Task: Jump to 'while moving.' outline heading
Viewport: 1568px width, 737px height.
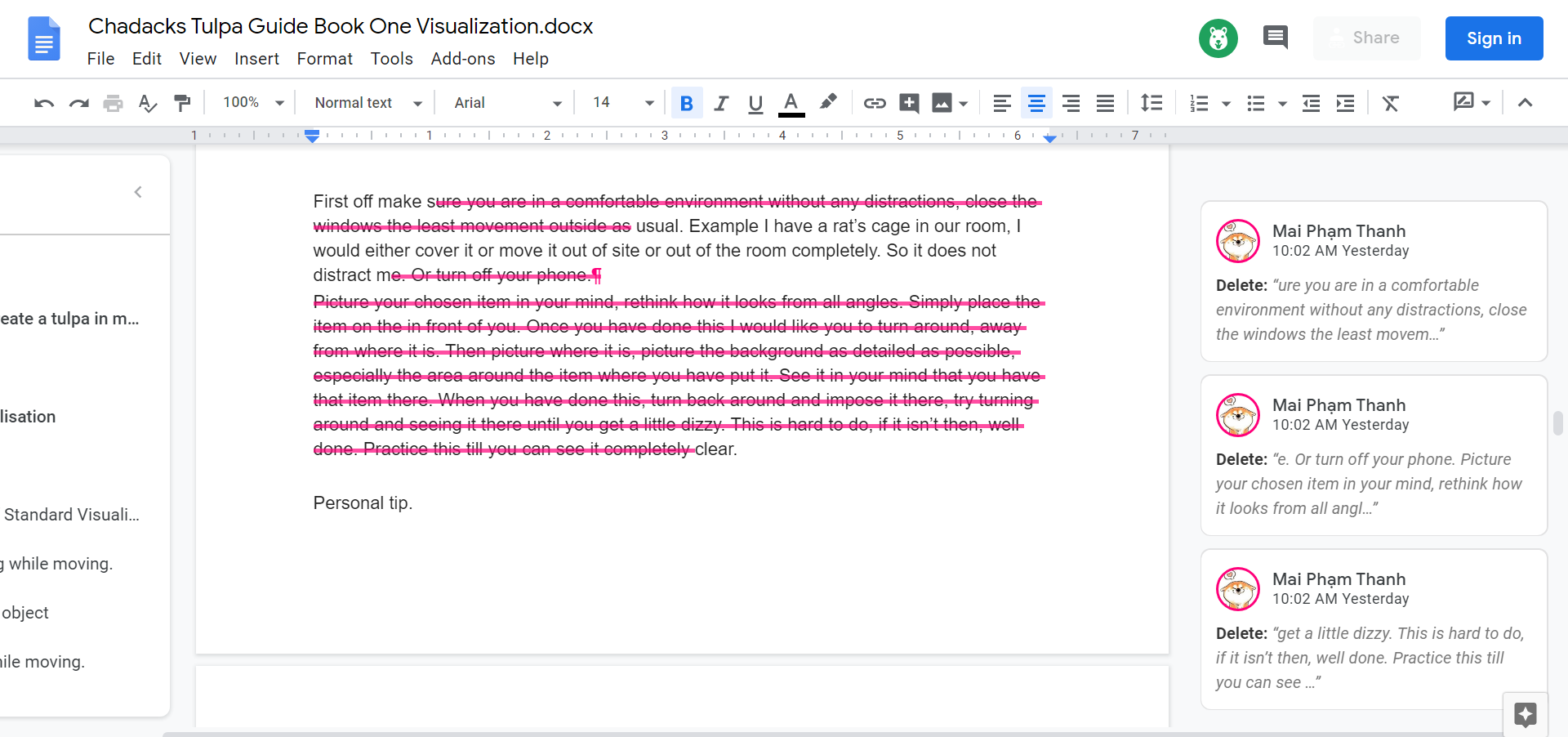Action: point(56,564)
